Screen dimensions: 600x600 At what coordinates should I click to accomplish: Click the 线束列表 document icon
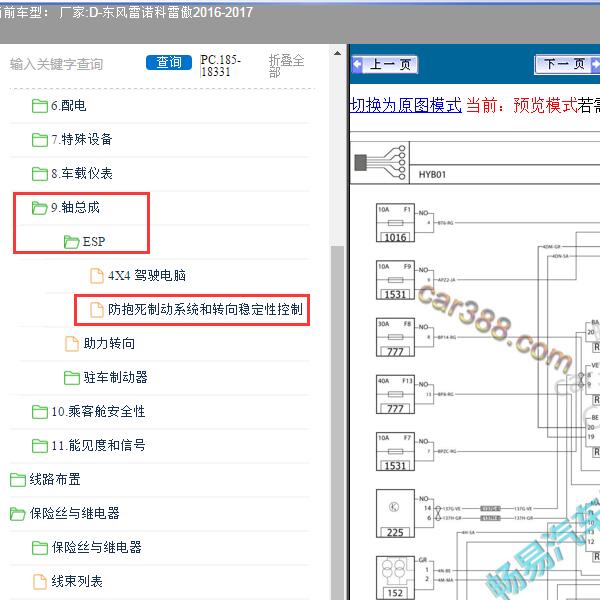39,582
